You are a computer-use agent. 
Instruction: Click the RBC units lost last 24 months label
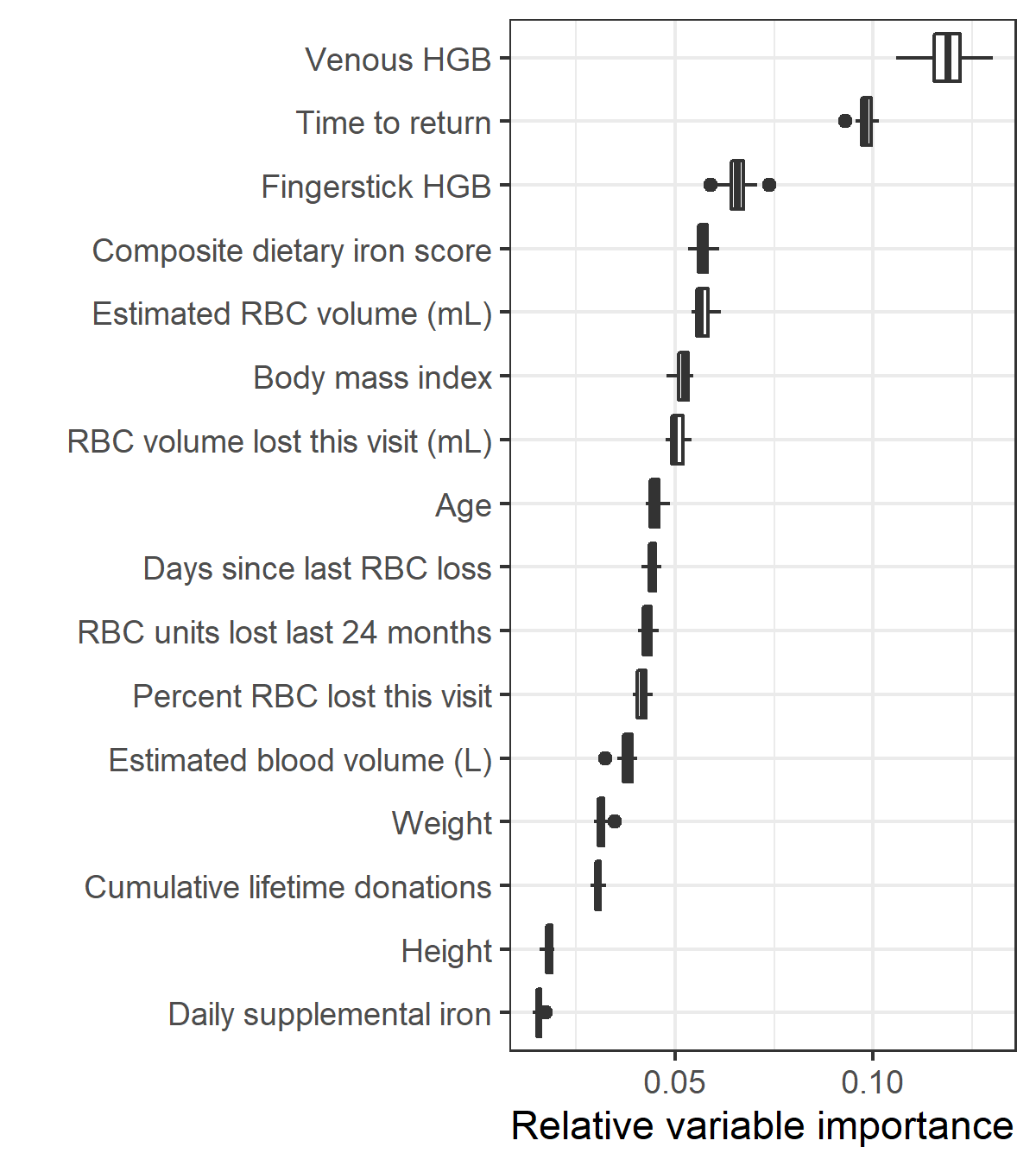[284, 632]
